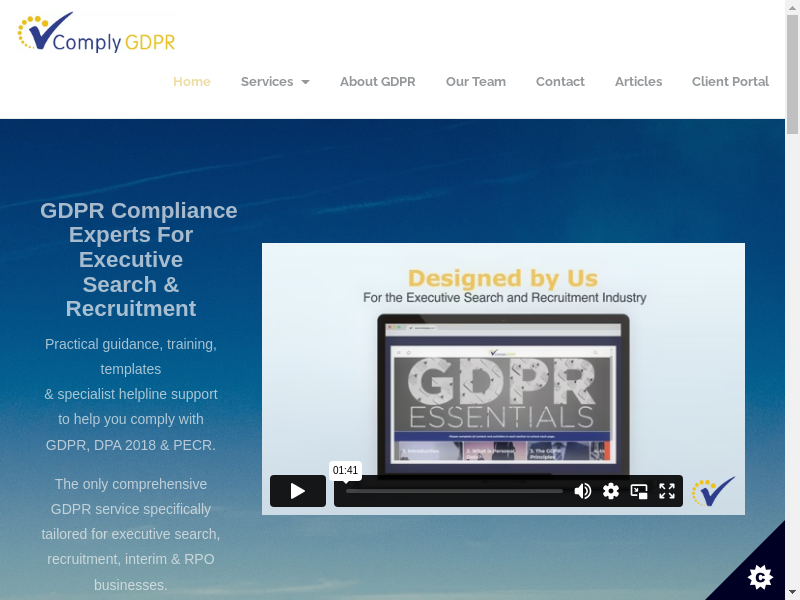Image resolution: width=800 pixels, height=600 pixels.
Task: Click the GDPR Compliance Experts heading
Action: (x=138, y=259)
